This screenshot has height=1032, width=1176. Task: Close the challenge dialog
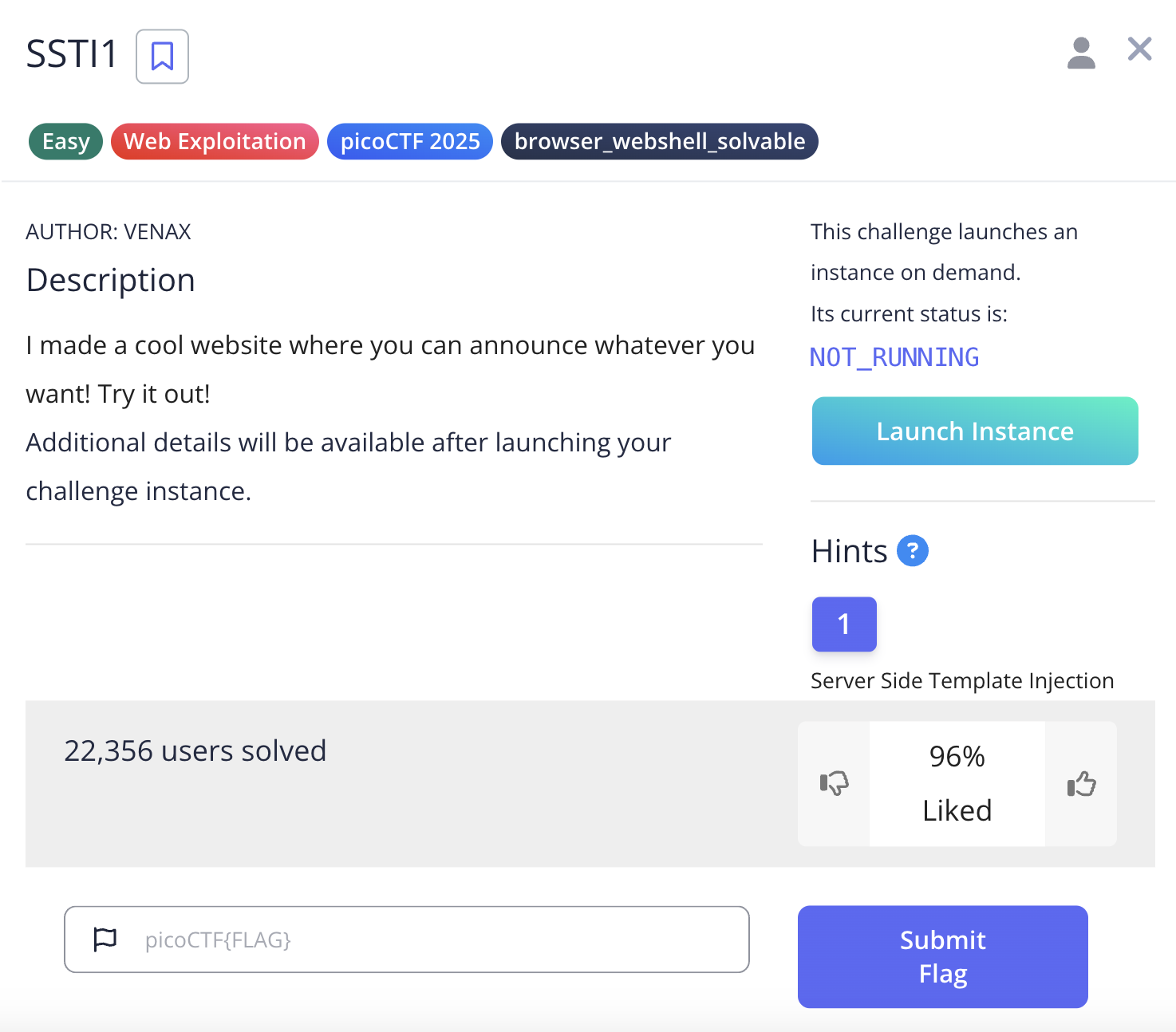click(1139, 49)
